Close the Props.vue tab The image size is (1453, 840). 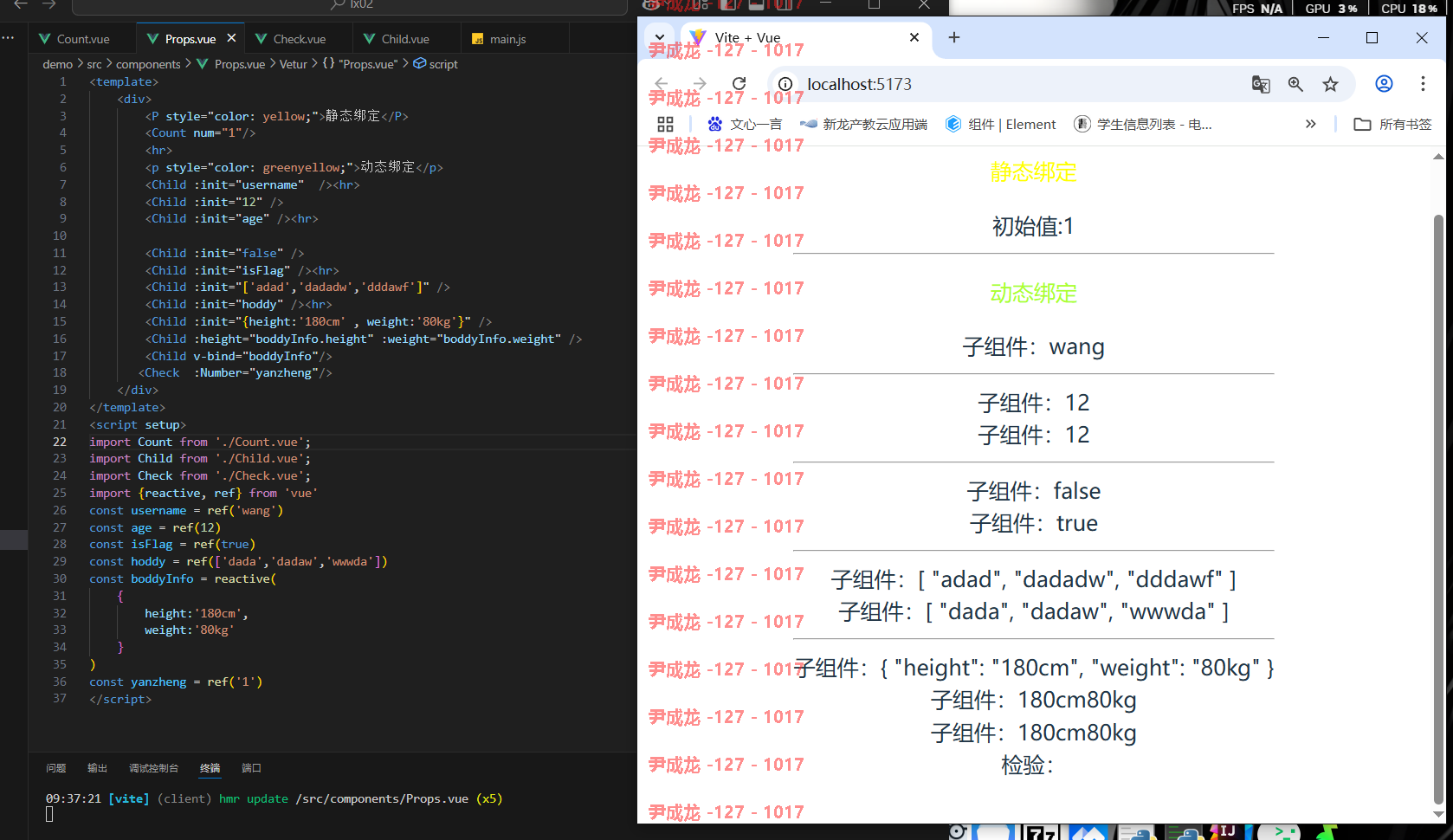[231, 38]
